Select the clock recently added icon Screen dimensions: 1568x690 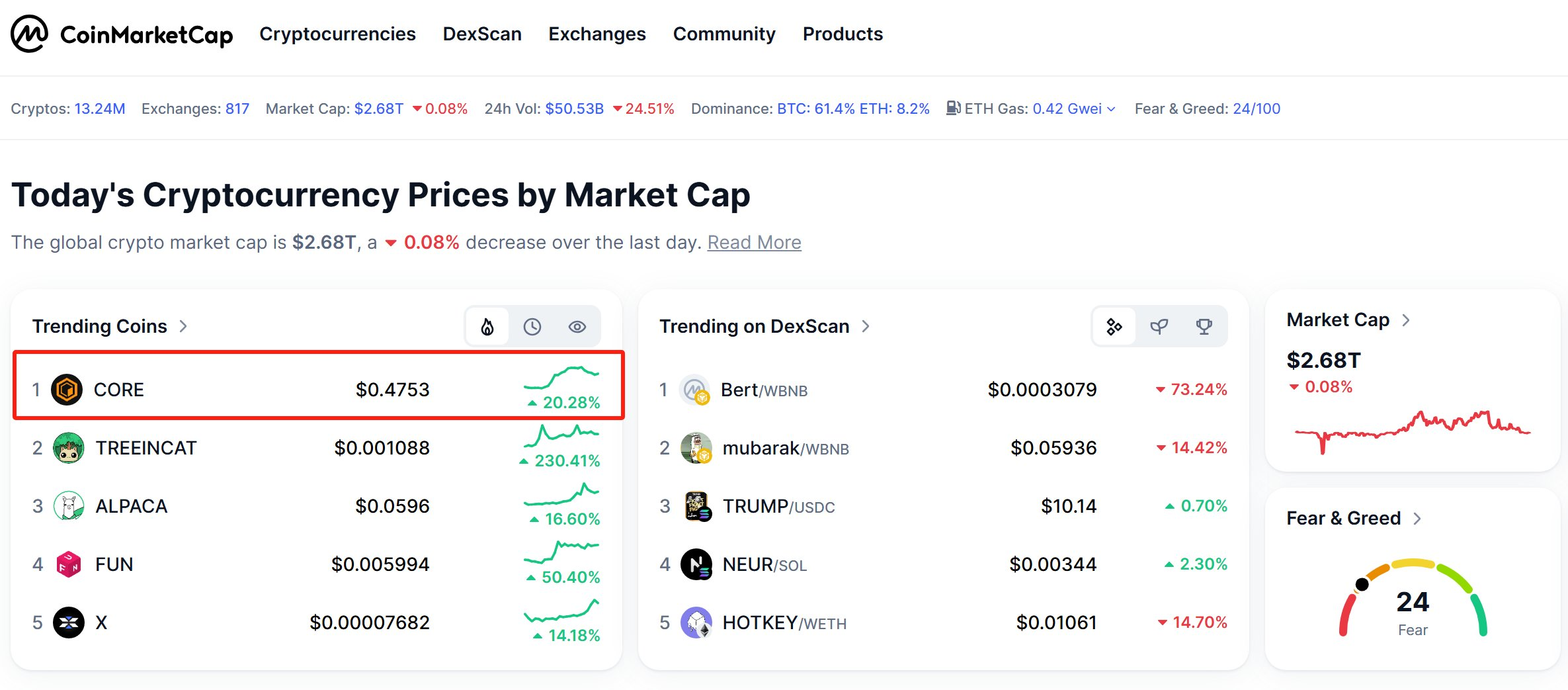(532, 326)
